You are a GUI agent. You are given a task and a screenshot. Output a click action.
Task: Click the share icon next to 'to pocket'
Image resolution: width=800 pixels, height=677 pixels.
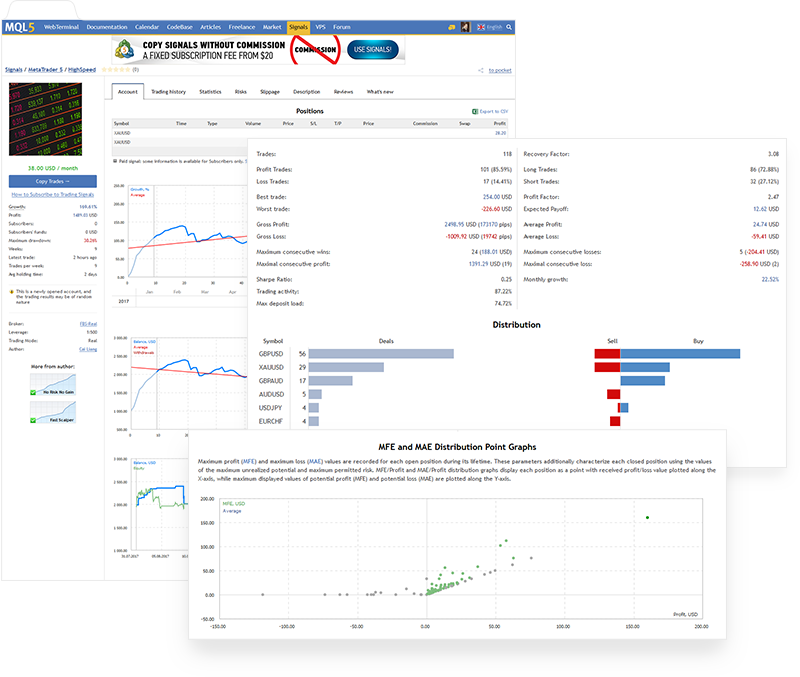480,70
